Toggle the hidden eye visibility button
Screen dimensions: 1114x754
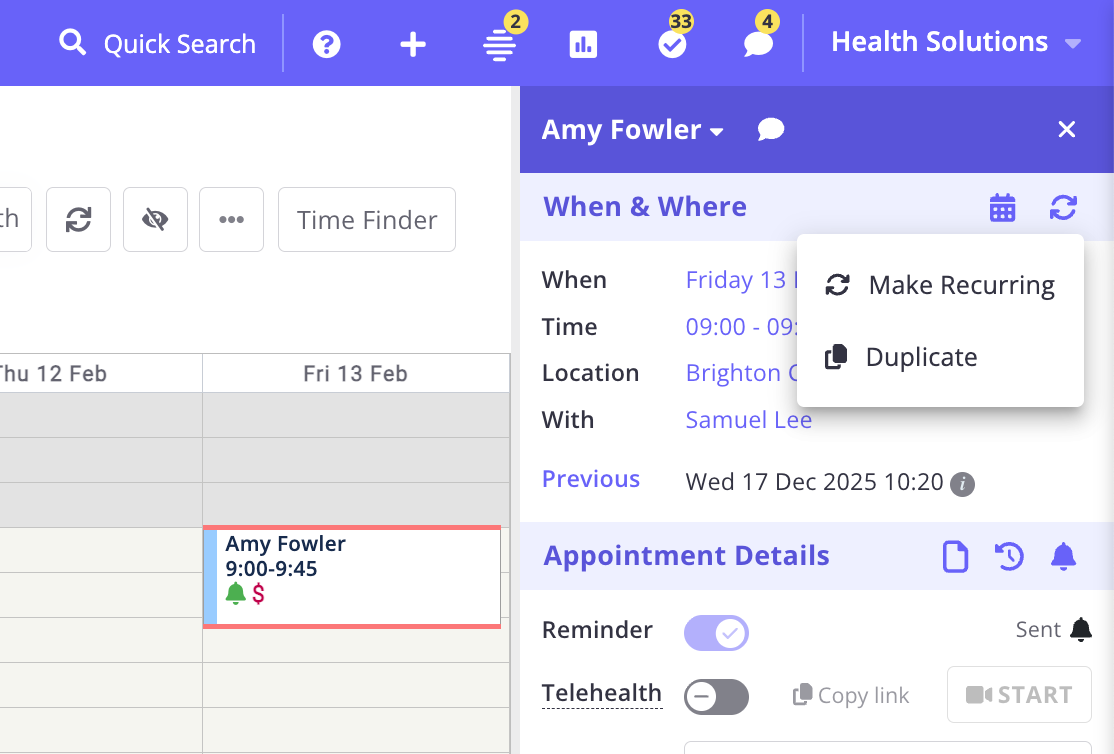[x=155, y=220]
